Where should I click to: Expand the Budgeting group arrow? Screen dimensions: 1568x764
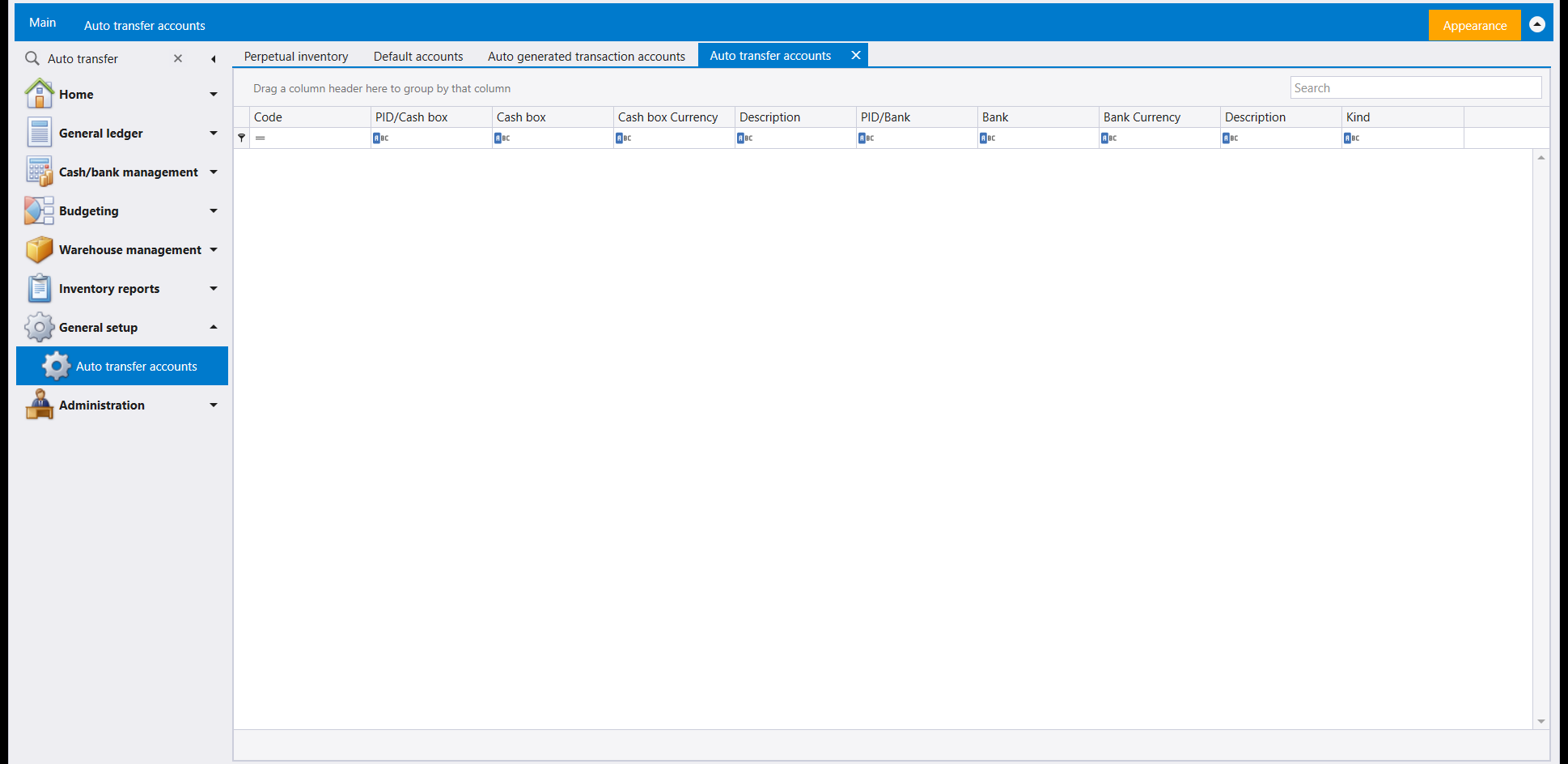pyautogui.click(x=214, y=211)
